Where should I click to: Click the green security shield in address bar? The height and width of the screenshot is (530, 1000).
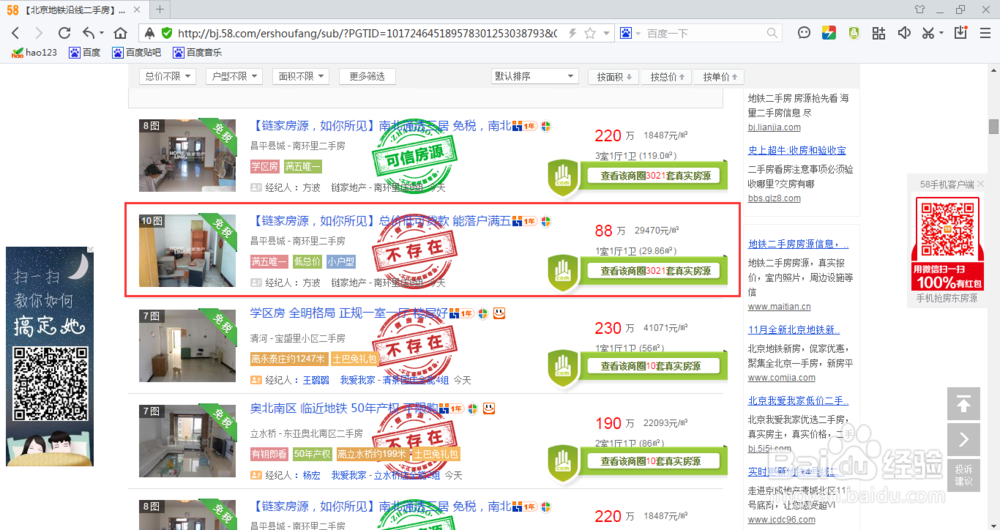(166, 33)
